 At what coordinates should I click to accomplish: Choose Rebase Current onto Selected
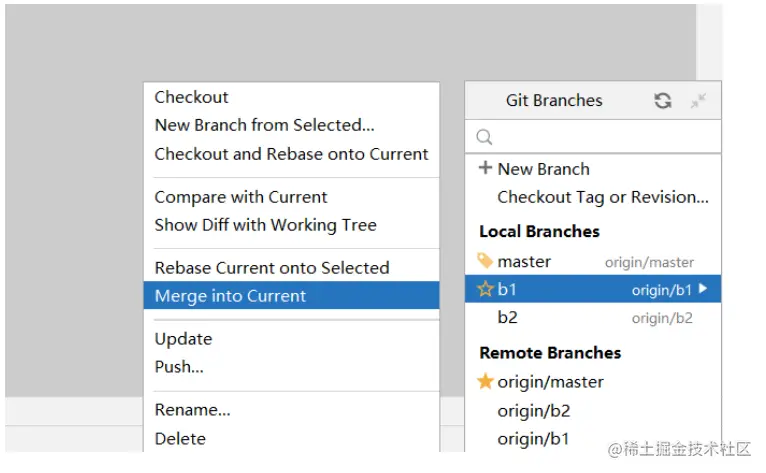pyautogui.click(x=272, y=268)
